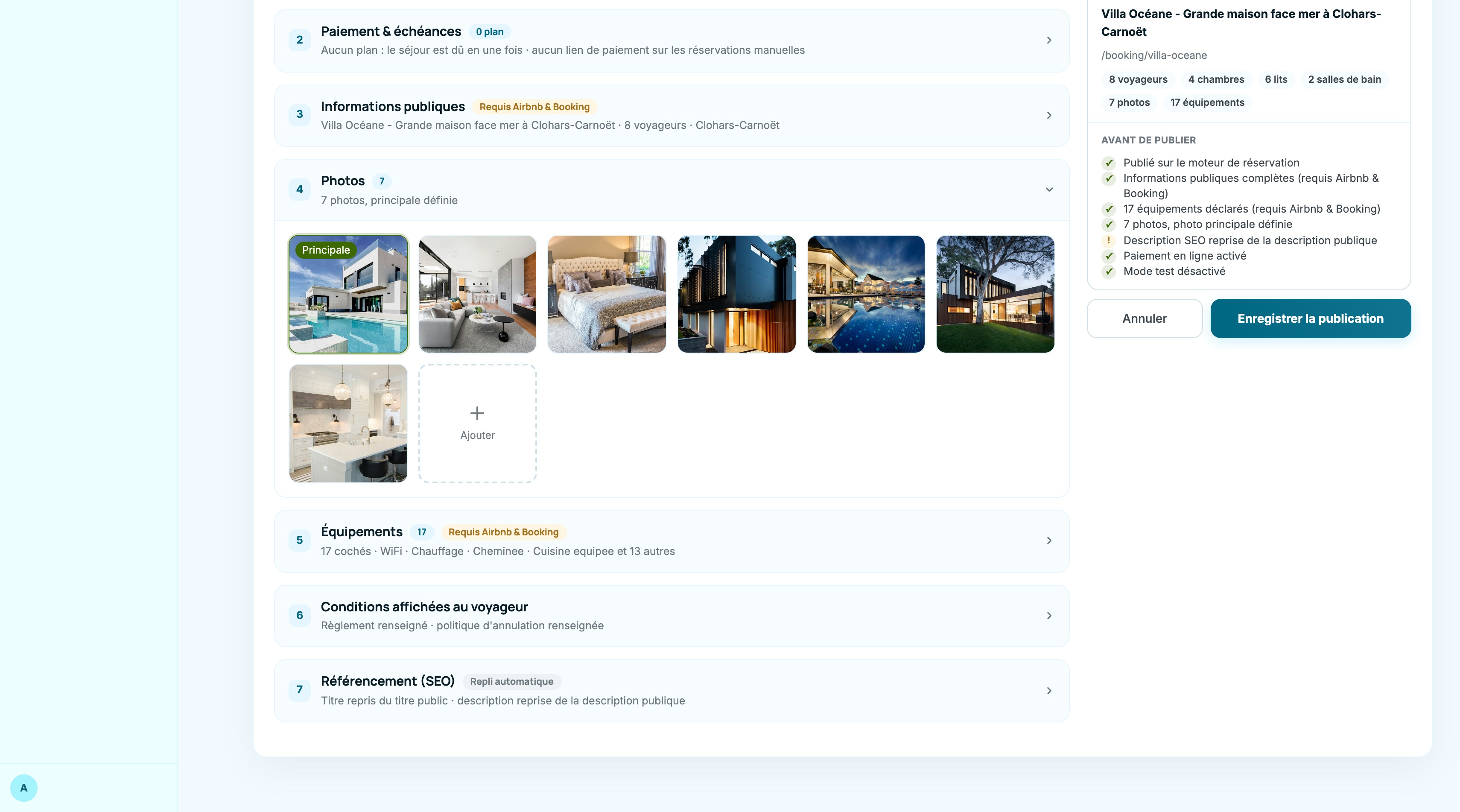The height and width of the screenshot is (812, 1460).
Task: Click the 6 lits chip
Action: pyautogui.click(x=1276, y=79)
